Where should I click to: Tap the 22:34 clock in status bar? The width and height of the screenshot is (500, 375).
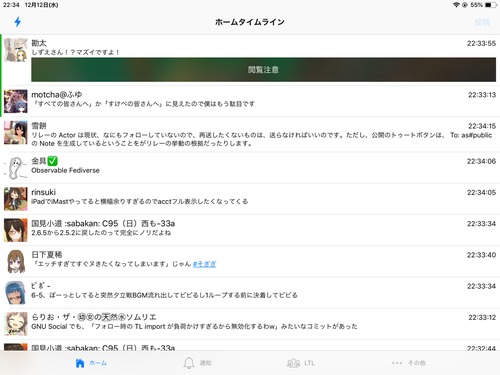pos(11,5)
